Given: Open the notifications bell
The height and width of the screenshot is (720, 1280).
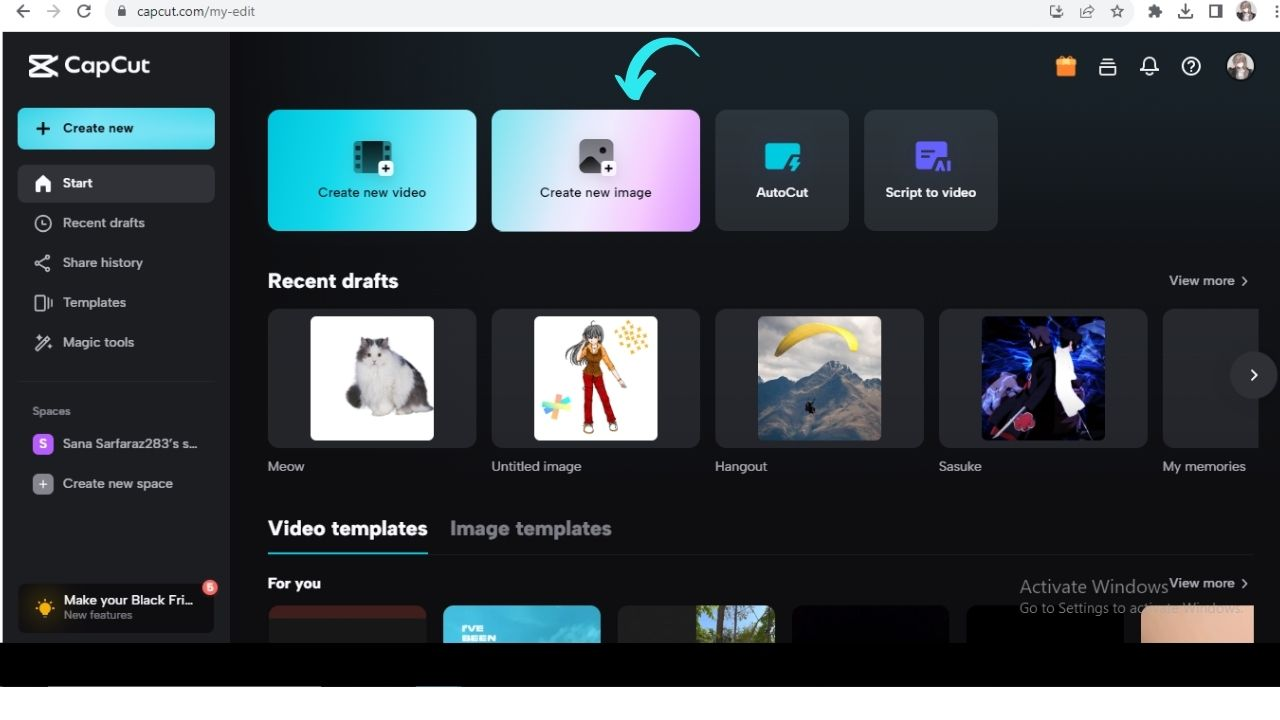Looking at the screenshot, I should pos(1150,66).
